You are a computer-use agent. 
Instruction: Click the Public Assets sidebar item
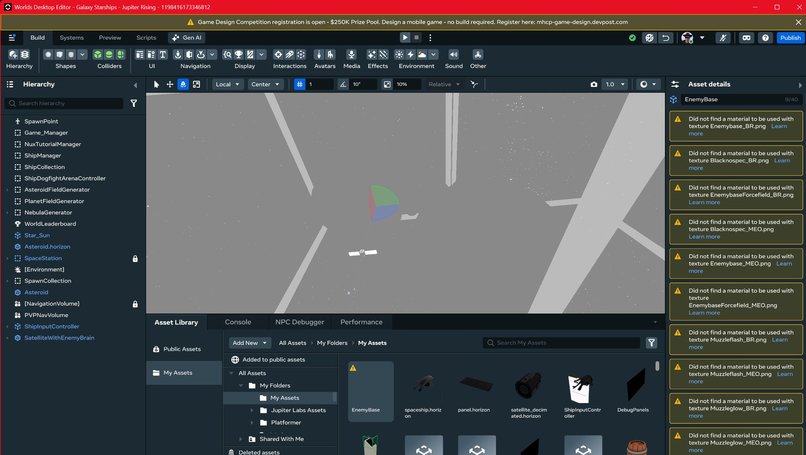(184, 349)
